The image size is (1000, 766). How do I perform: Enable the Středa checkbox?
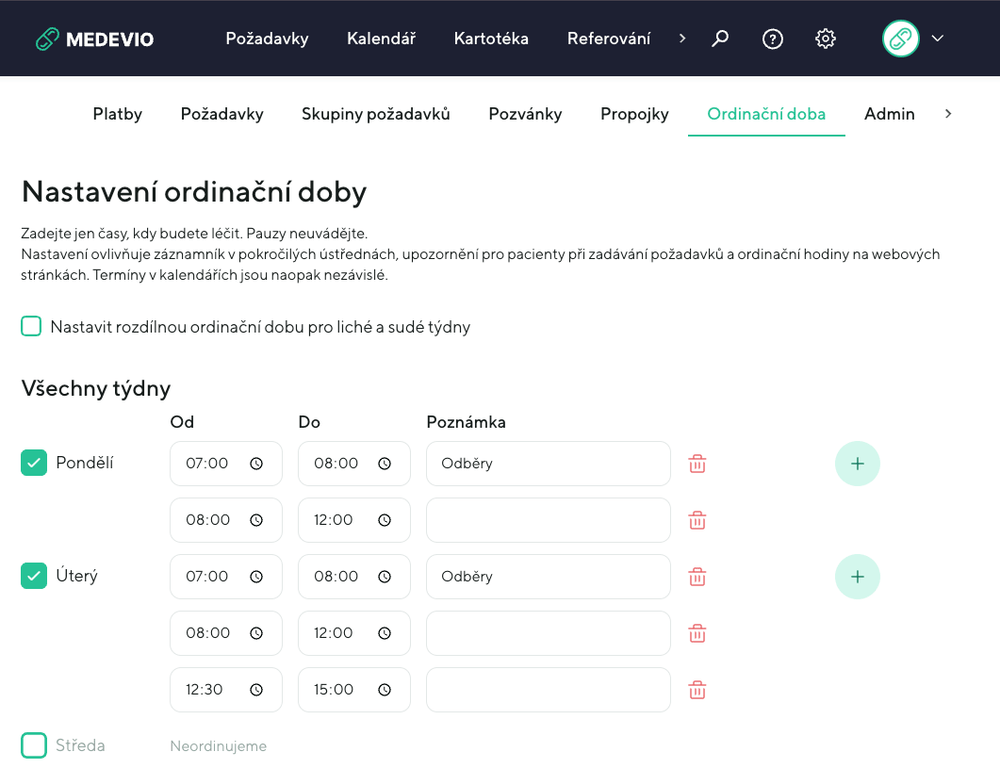click(x=34, y=746)
